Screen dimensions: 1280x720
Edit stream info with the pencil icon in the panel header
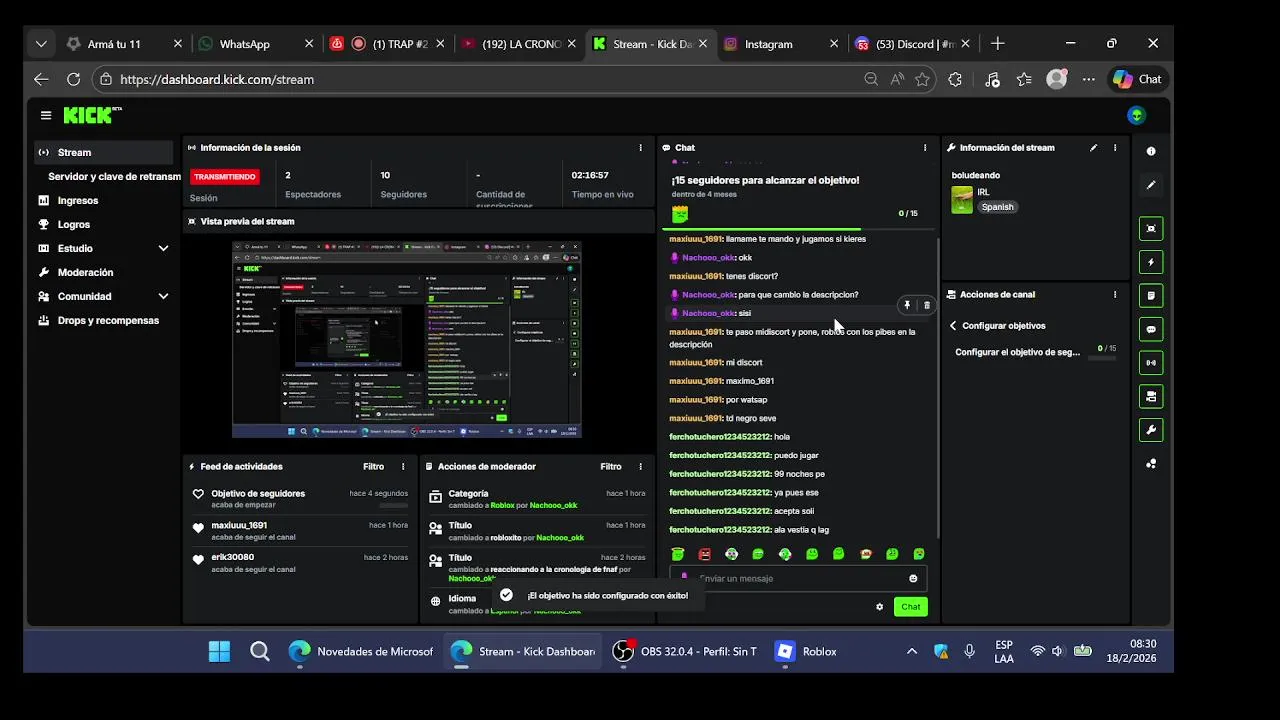(x=1093, y=148)
